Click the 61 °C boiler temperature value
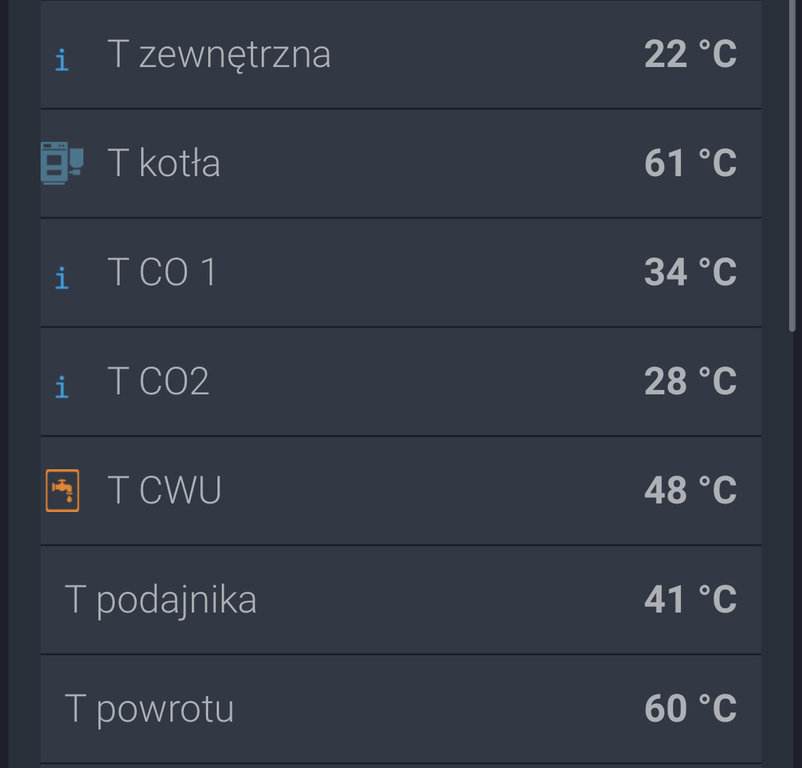The image size is (802, 768). tap(690, 163)
